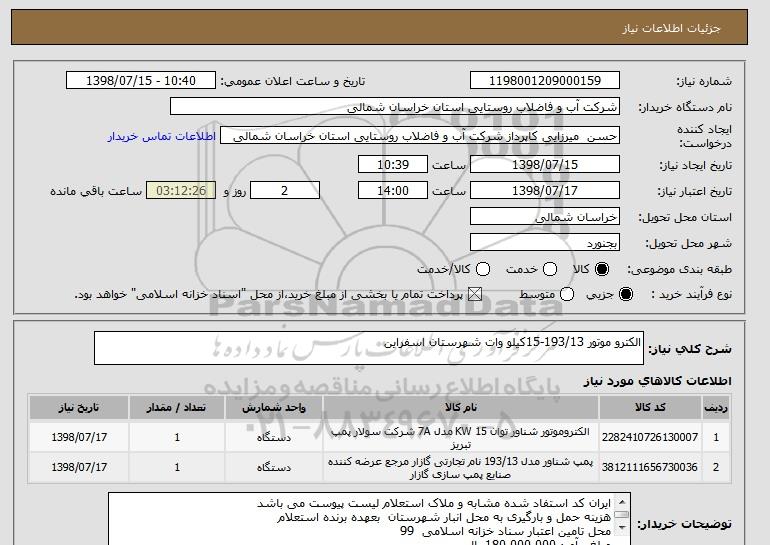Choose the متوسط purchase process option
Viewport: 770px width, 545px height.
point(567,294)
